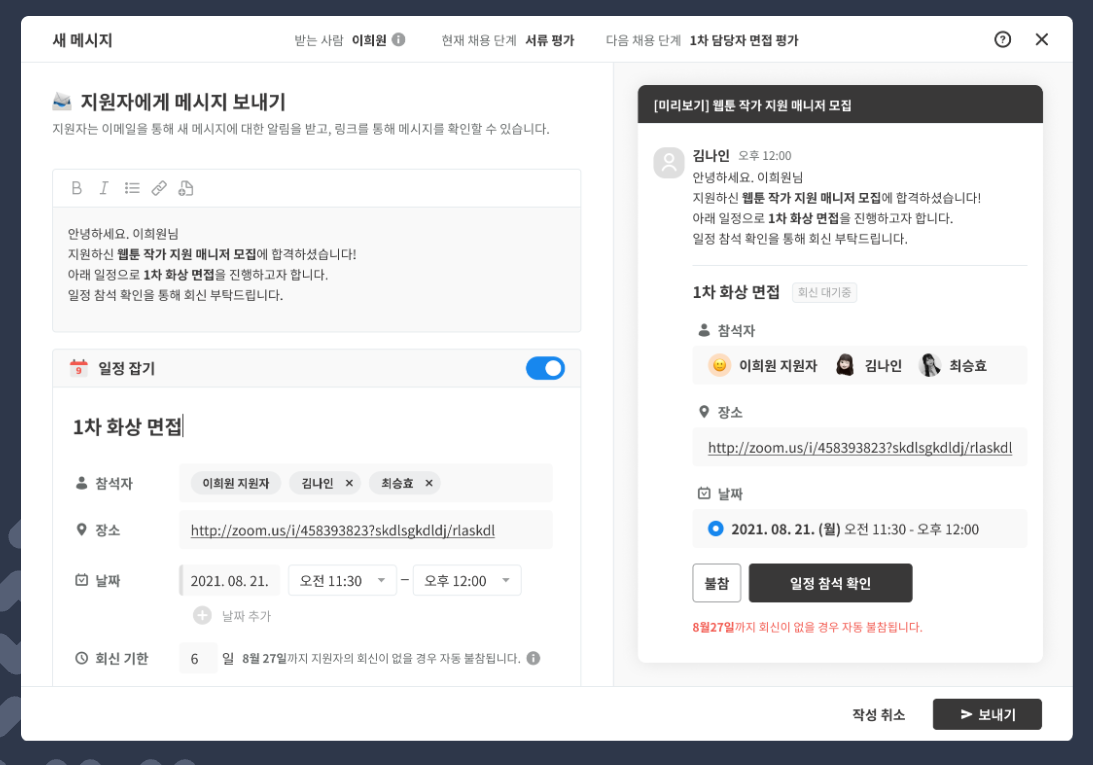This screenshot has width=1093, height=765.
Task: Insert bulleted list in message editor
Action: [132, 188]
